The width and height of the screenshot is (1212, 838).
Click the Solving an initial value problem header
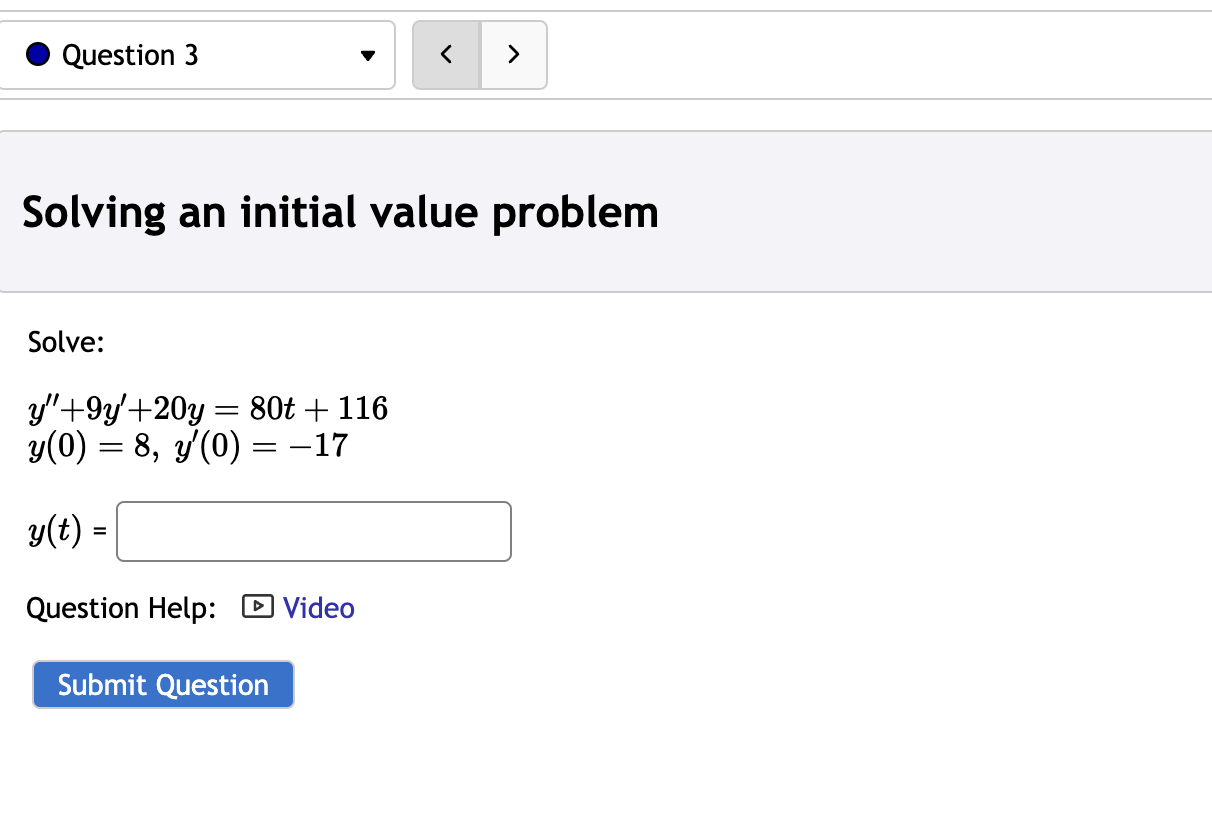340,212
